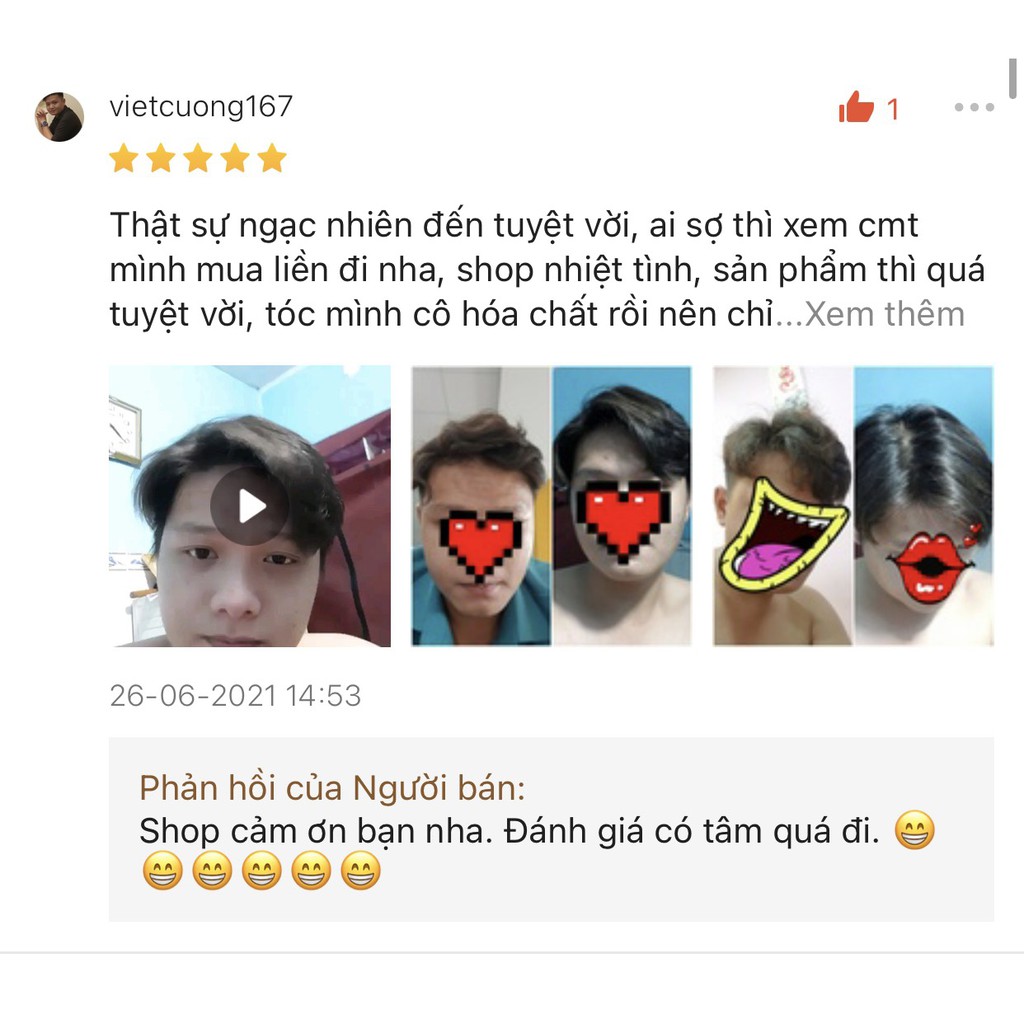Click the fifth yellow rating star
The height and width of the screenshot is (1024, 1024).
point(272,158)
